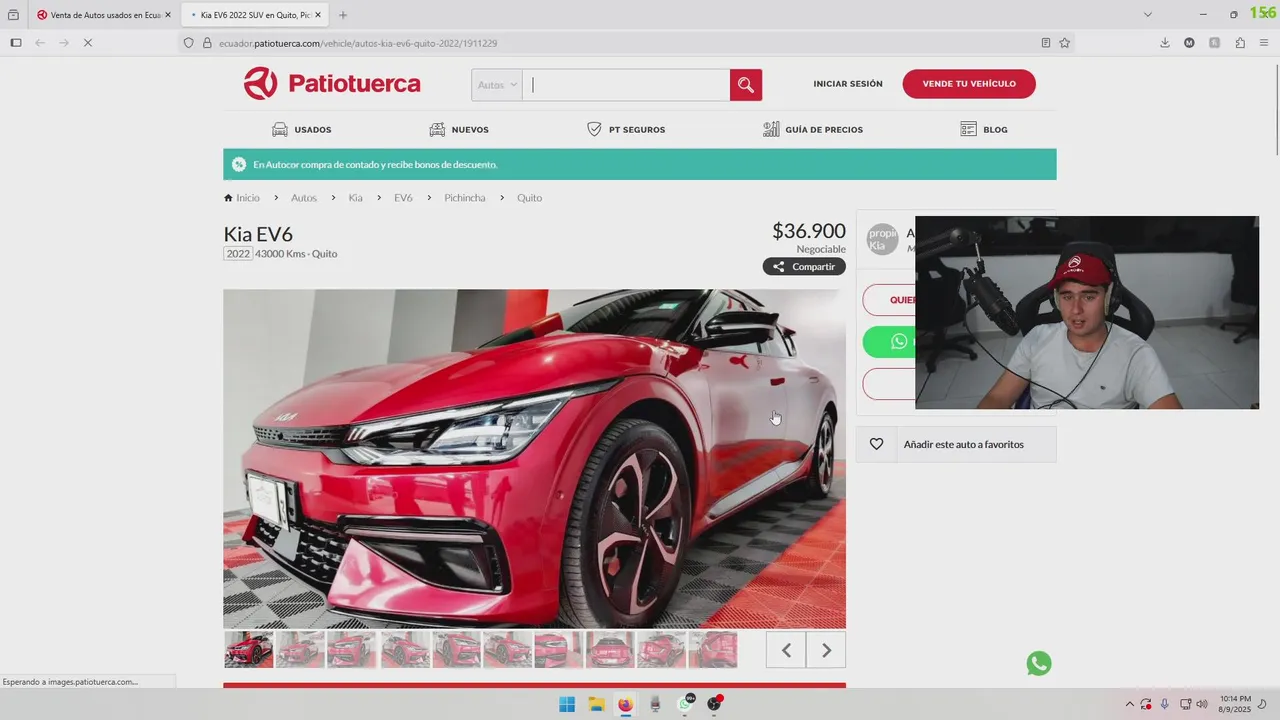Viewport: 1280px width, 720px height.
Task: Click the Compartir share button
Action: 804,267
